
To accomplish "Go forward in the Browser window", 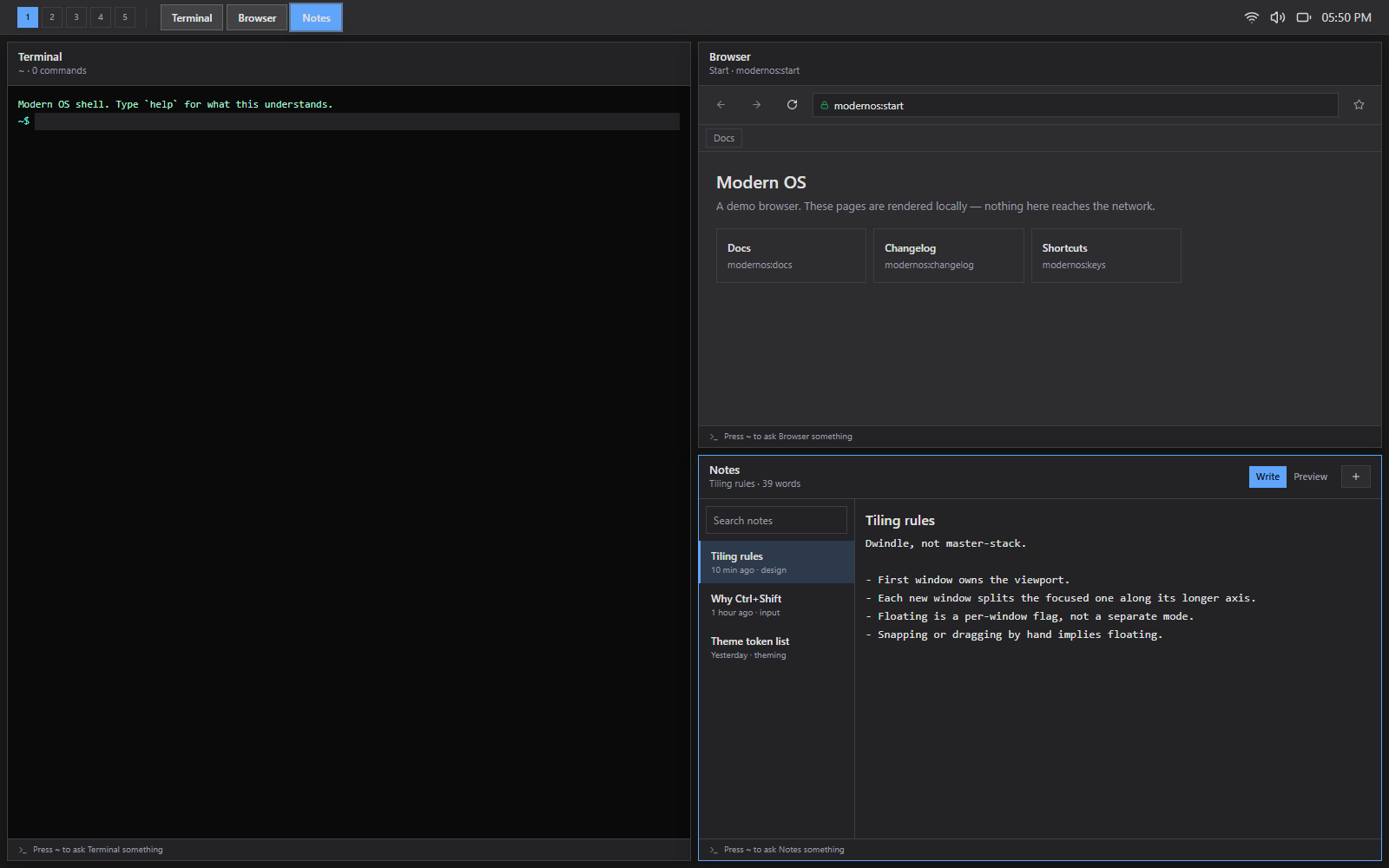I will coord(756,105).
